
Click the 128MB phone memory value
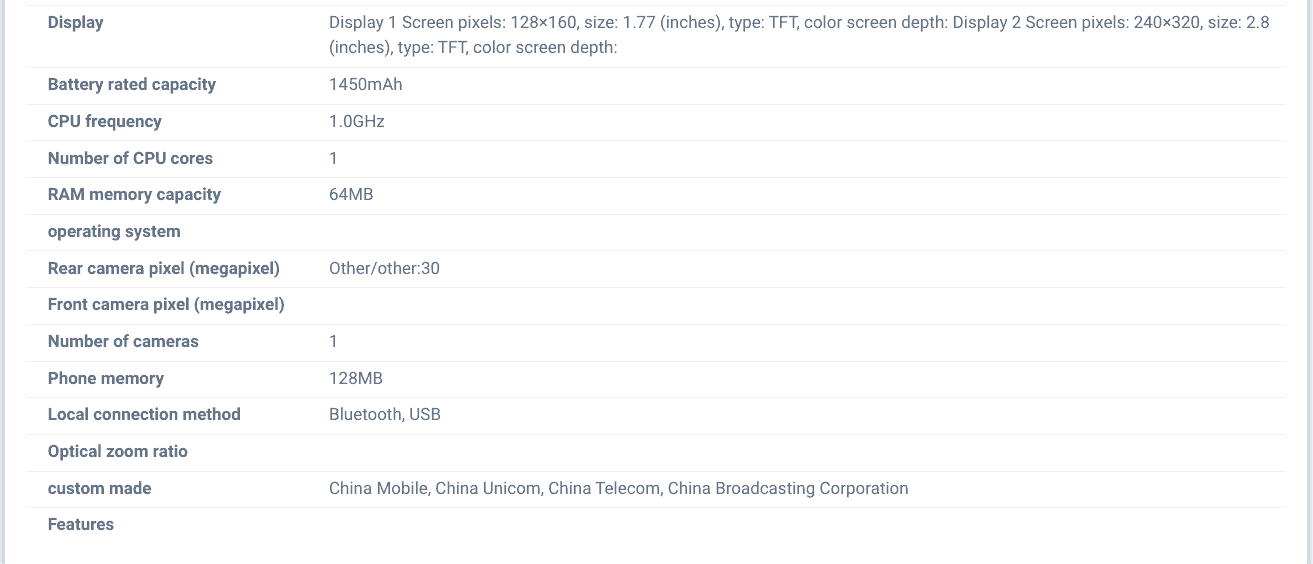(355, 379)
